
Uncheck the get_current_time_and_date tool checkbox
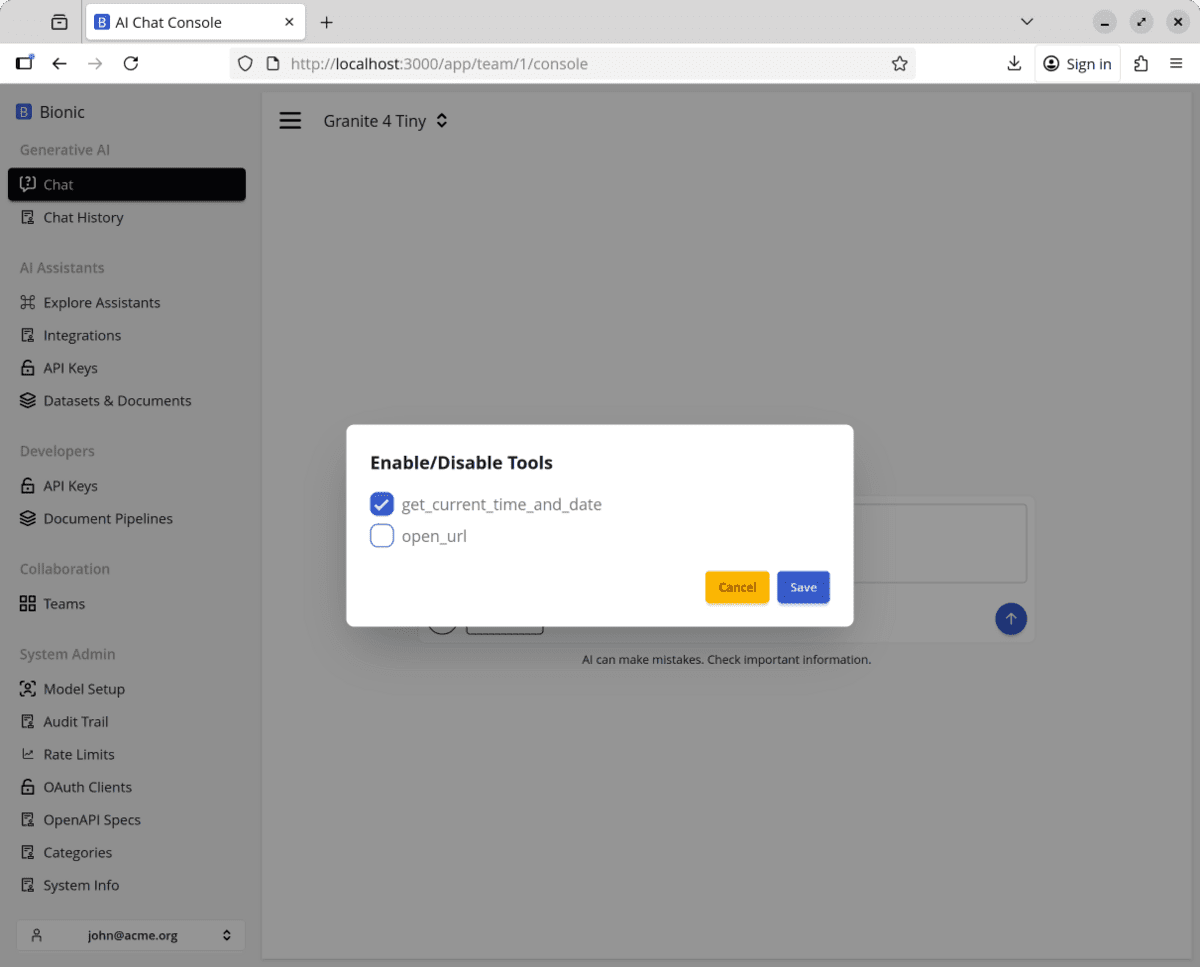(x=382, y=504)
